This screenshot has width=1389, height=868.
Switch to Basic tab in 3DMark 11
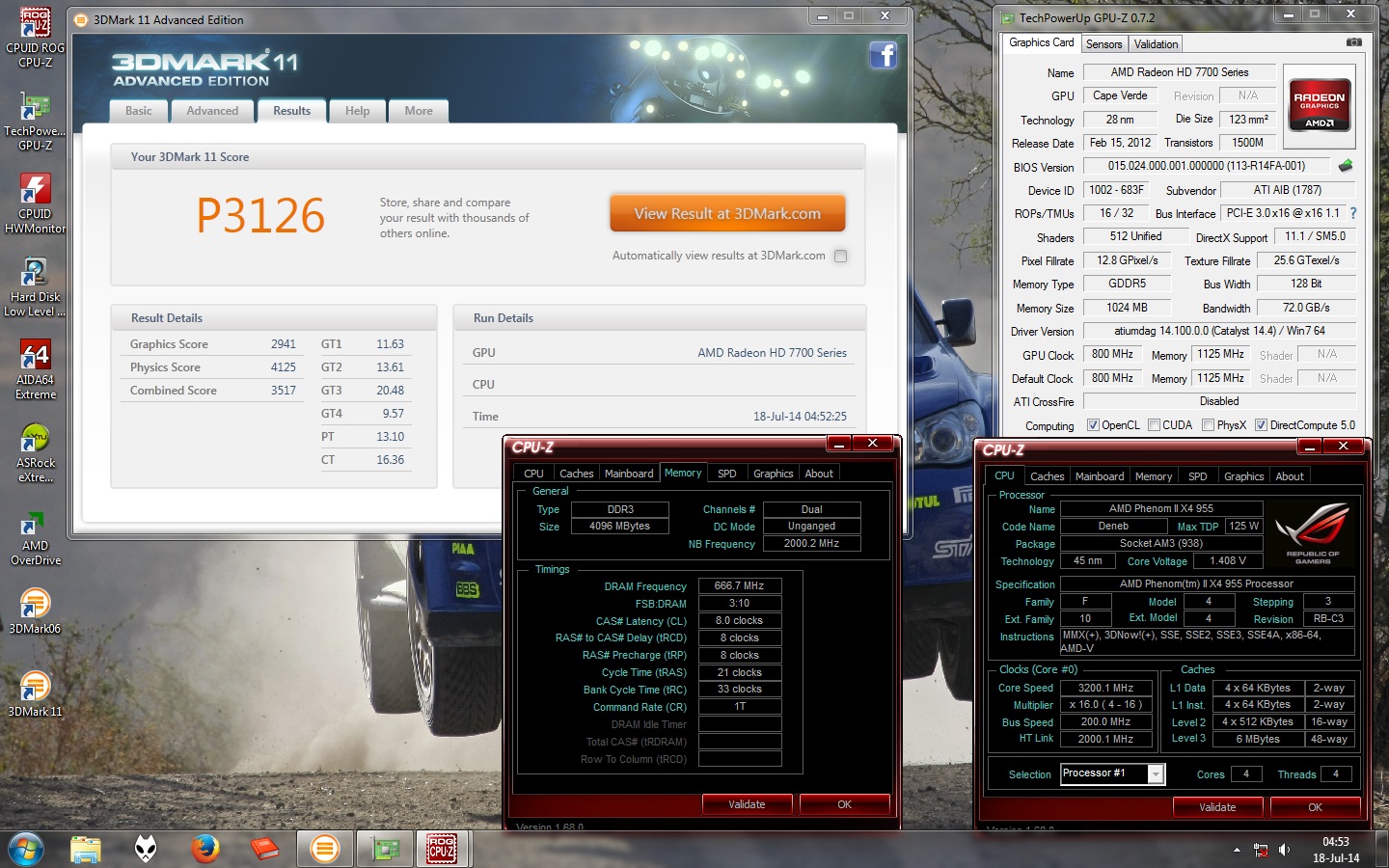pos(138,111)
